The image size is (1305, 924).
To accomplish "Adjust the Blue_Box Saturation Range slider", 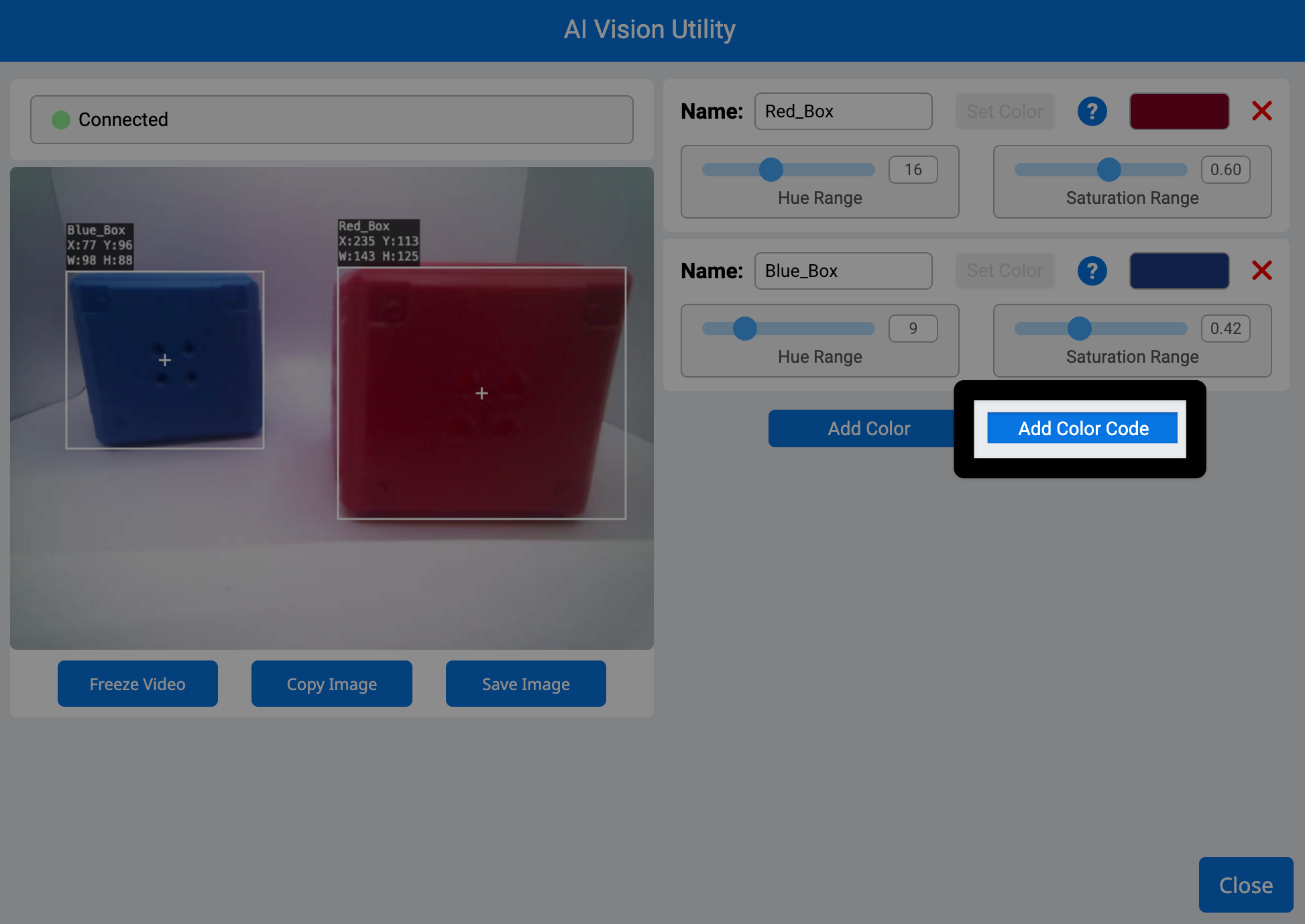I will [1080, 329].
